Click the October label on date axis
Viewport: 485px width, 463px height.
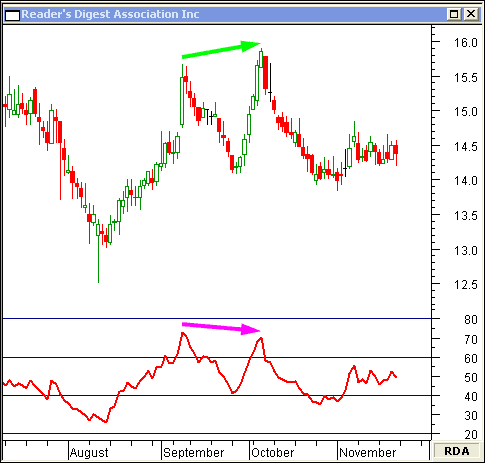(273, 453)
